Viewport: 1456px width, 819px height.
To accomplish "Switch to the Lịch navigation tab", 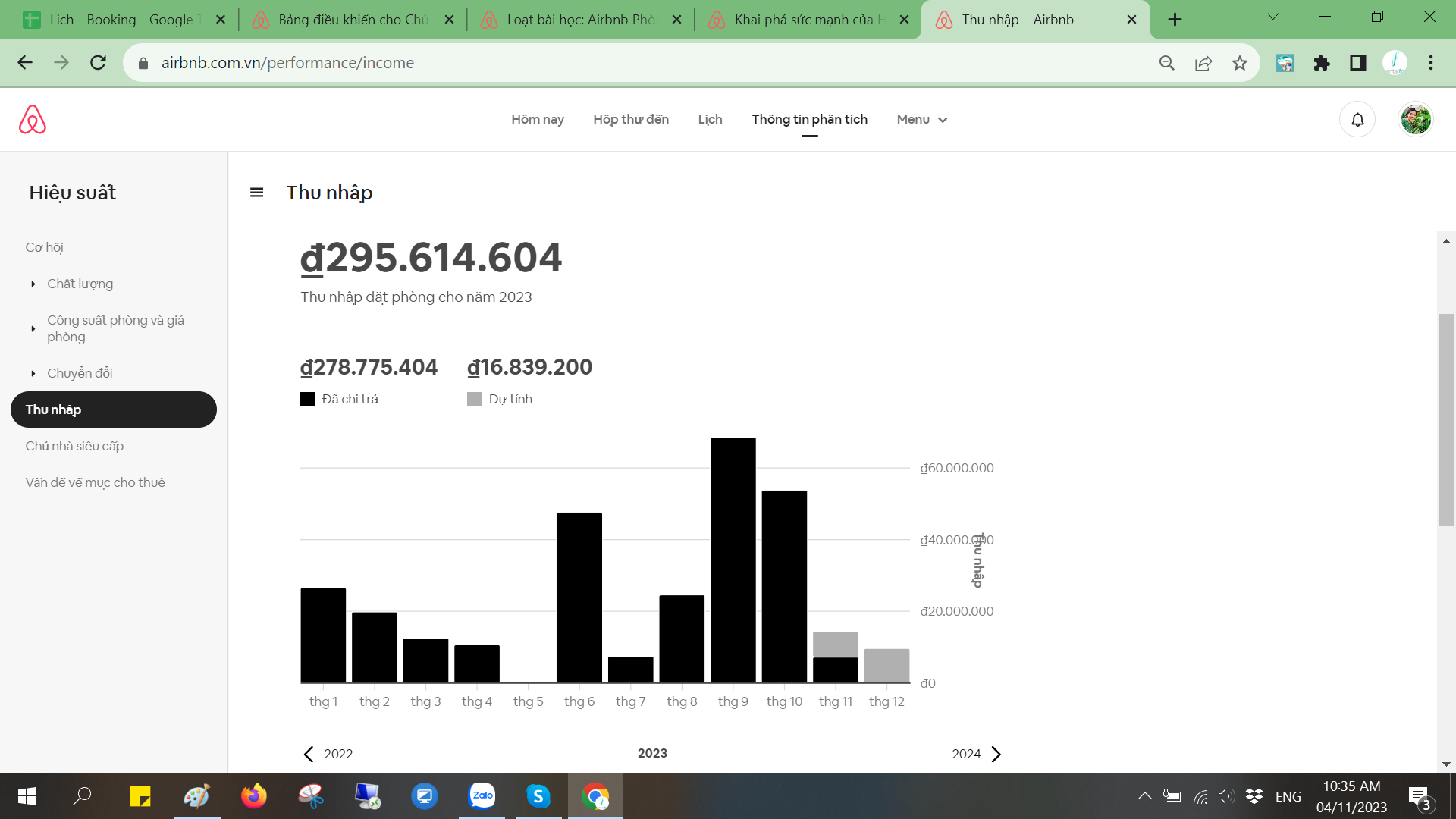I will pyautogui.click(x=710, y=120).
